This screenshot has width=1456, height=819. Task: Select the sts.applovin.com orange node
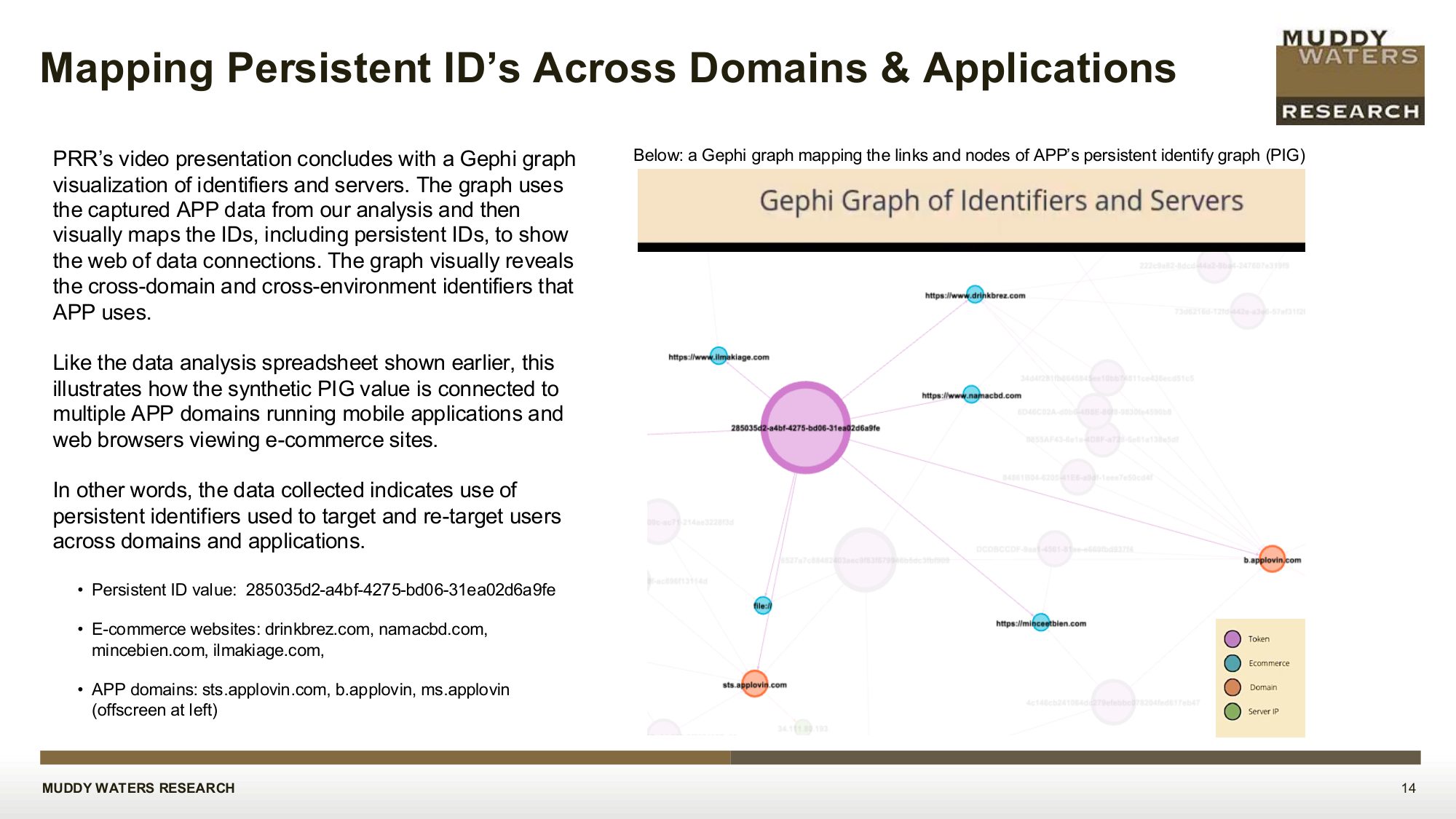tap(754, 684)
